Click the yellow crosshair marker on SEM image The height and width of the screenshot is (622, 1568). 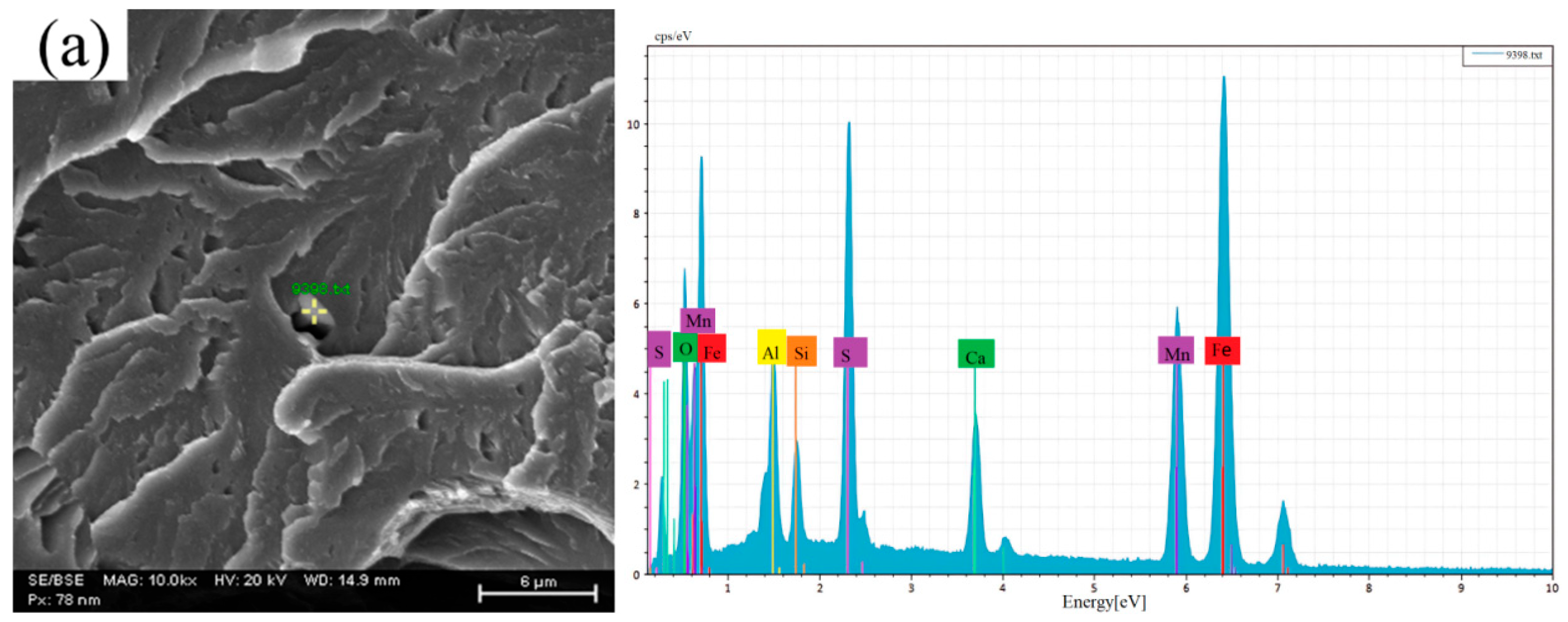pos(314,311)
